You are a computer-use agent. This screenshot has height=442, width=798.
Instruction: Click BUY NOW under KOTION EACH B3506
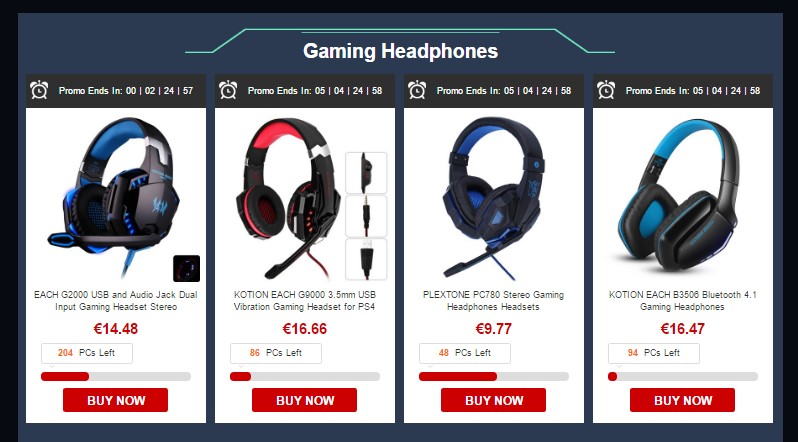(682, 400)
